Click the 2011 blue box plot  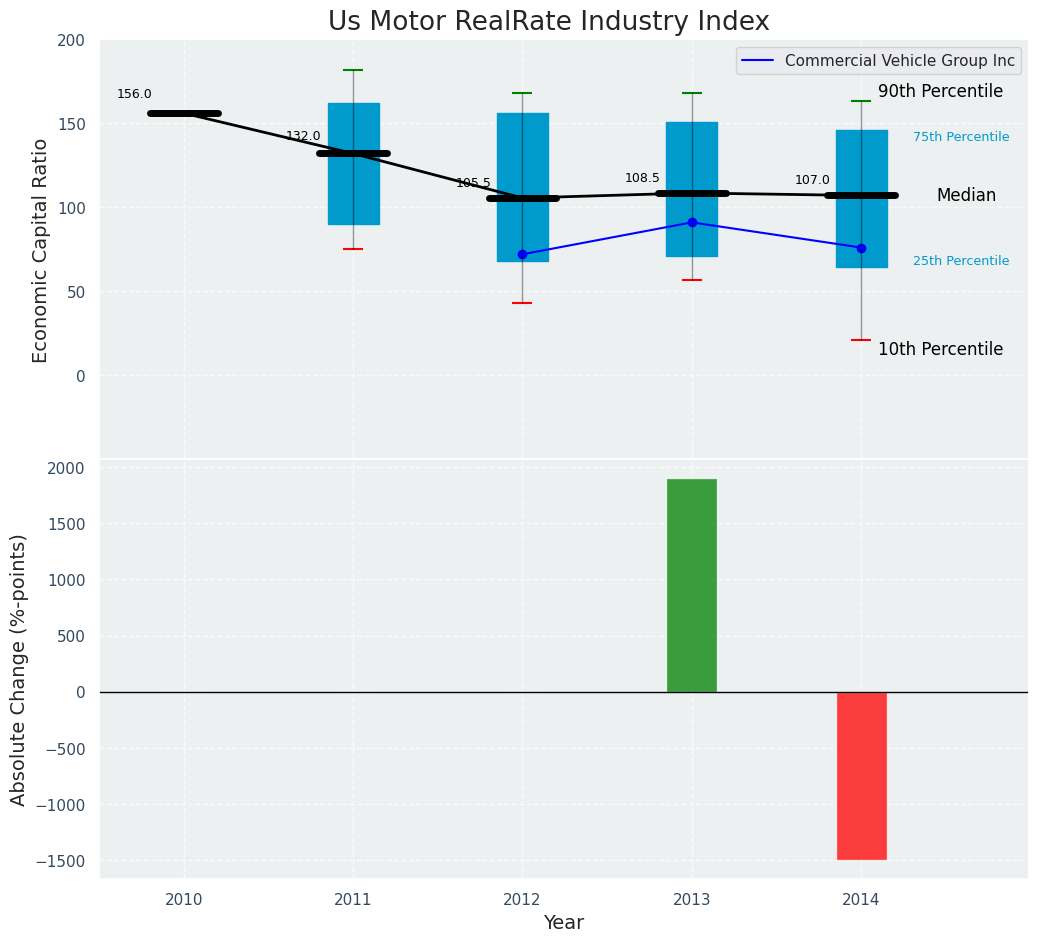(353, 190)
